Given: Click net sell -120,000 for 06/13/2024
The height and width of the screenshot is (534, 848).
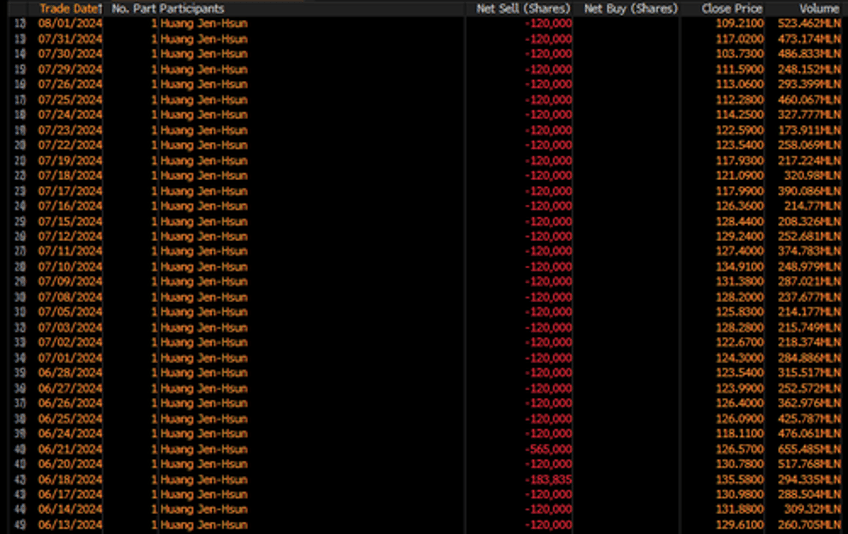Looking at the screenshot, I should (x=548, y=525).
